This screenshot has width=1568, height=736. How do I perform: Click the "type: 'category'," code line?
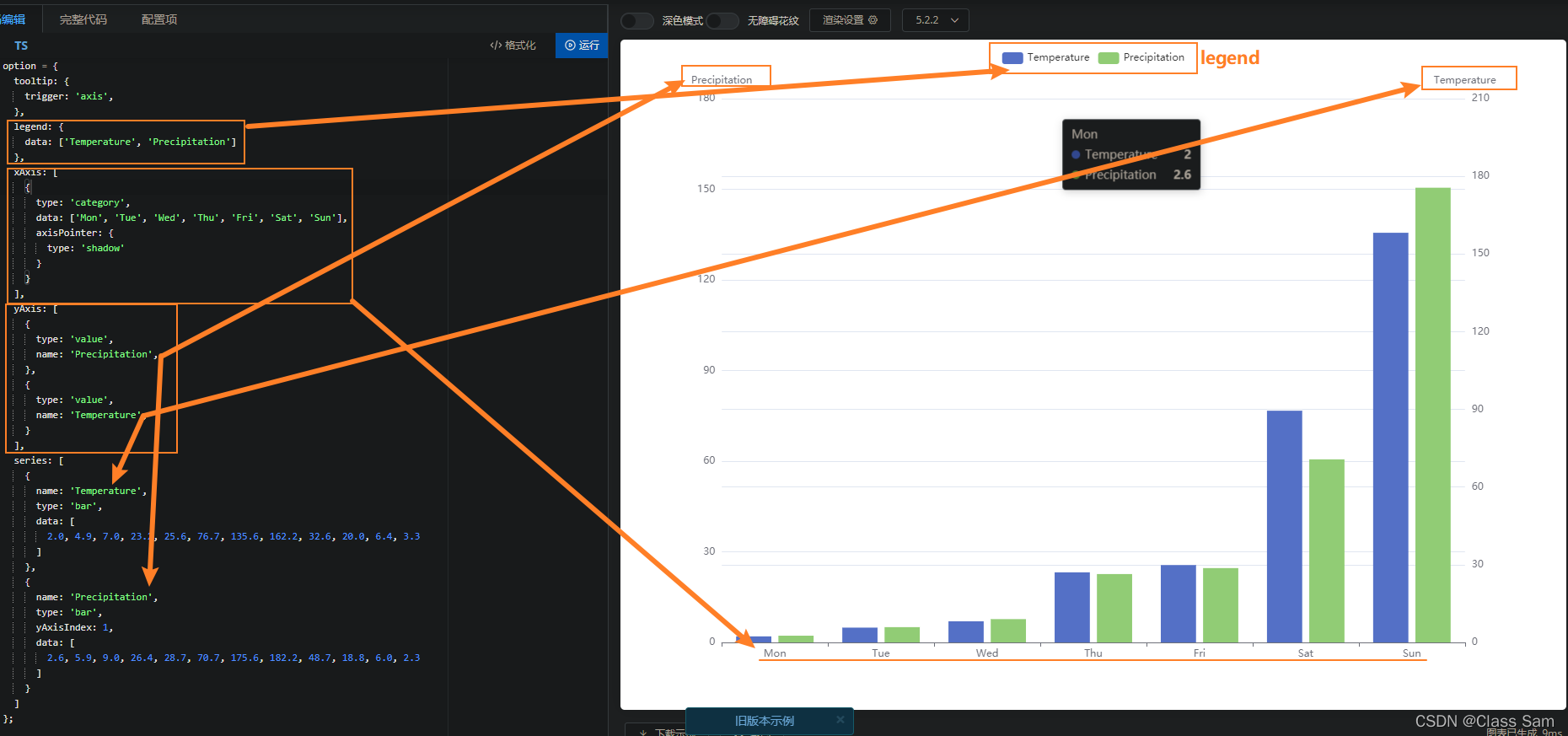point(83,202)
